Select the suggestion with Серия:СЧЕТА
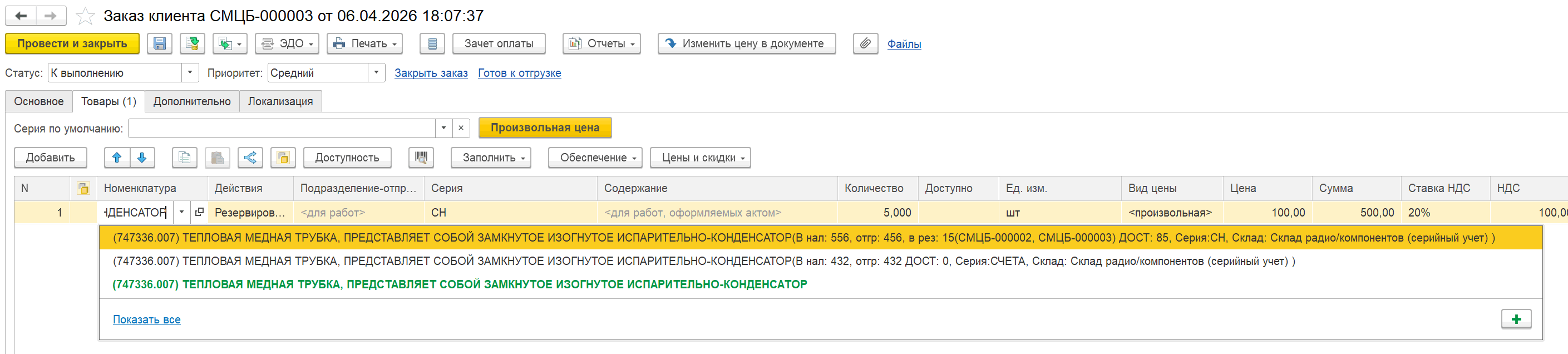This screenshot has width=1568, height=354. tap(703, 262)
